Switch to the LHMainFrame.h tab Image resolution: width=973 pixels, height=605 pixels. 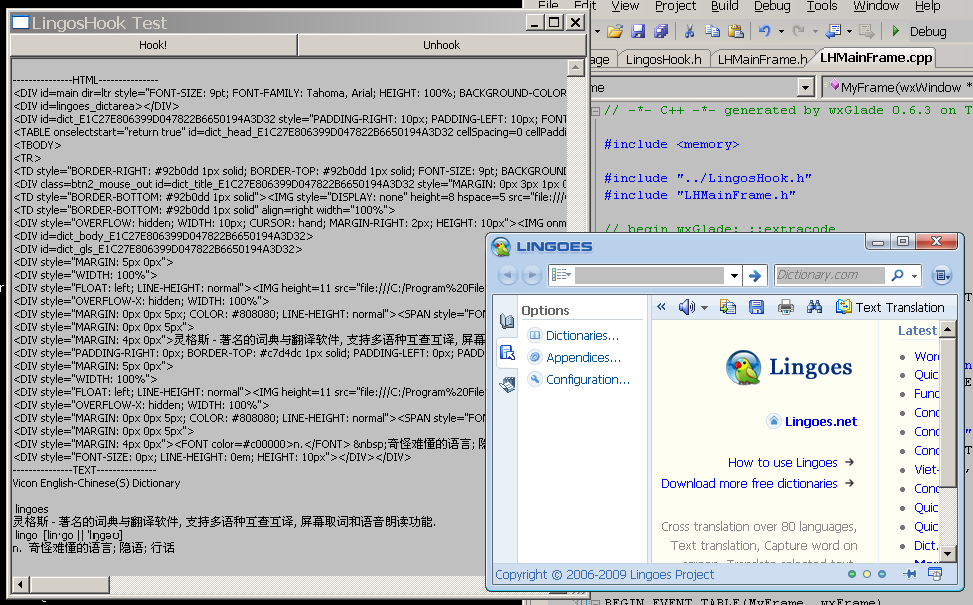click(x=763, y=60)
